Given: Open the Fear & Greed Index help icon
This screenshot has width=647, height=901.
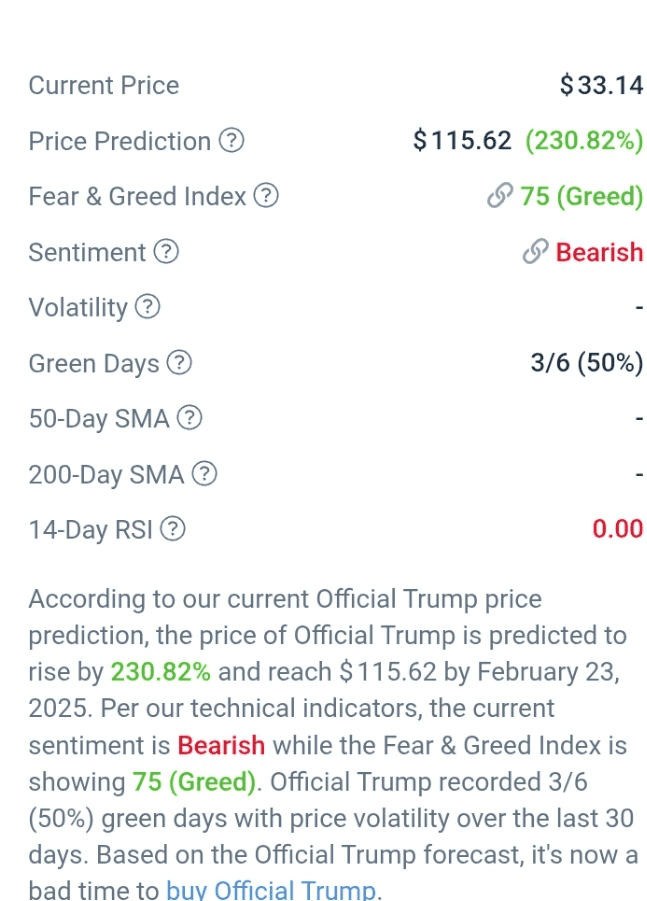Looking at the screenshot, I should tap(266, 195).
